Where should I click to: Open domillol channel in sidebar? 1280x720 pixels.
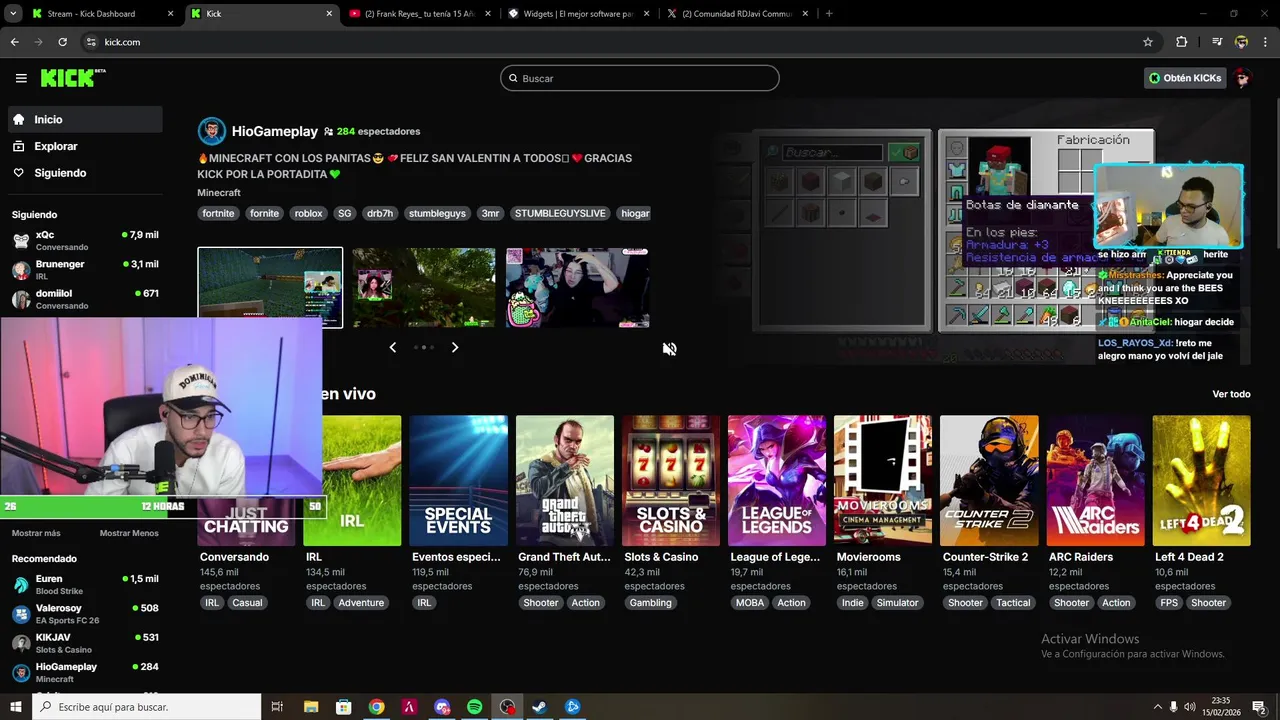[84, 299]
